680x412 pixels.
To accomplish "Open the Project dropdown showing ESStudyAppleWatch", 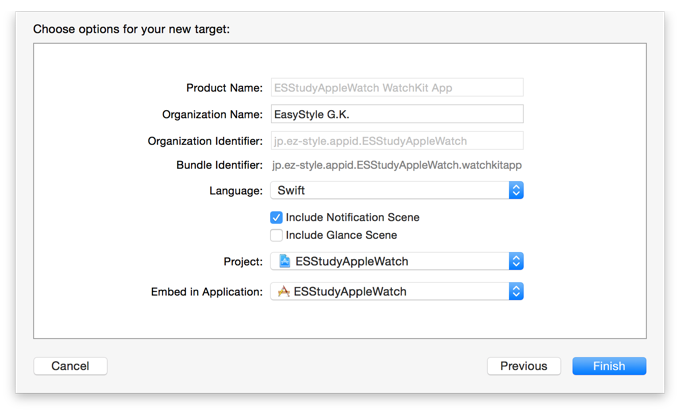I will coord(397,261).
